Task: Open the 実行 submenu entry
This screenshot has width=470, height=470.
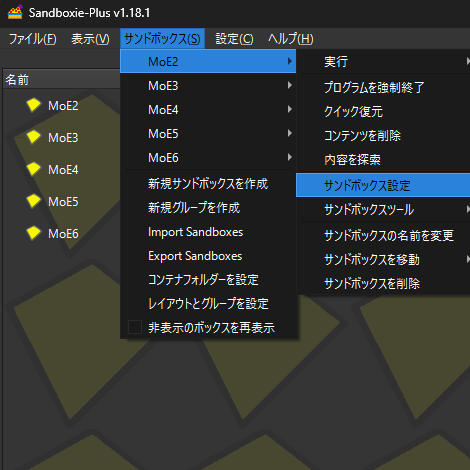Action: click(383, 62)
